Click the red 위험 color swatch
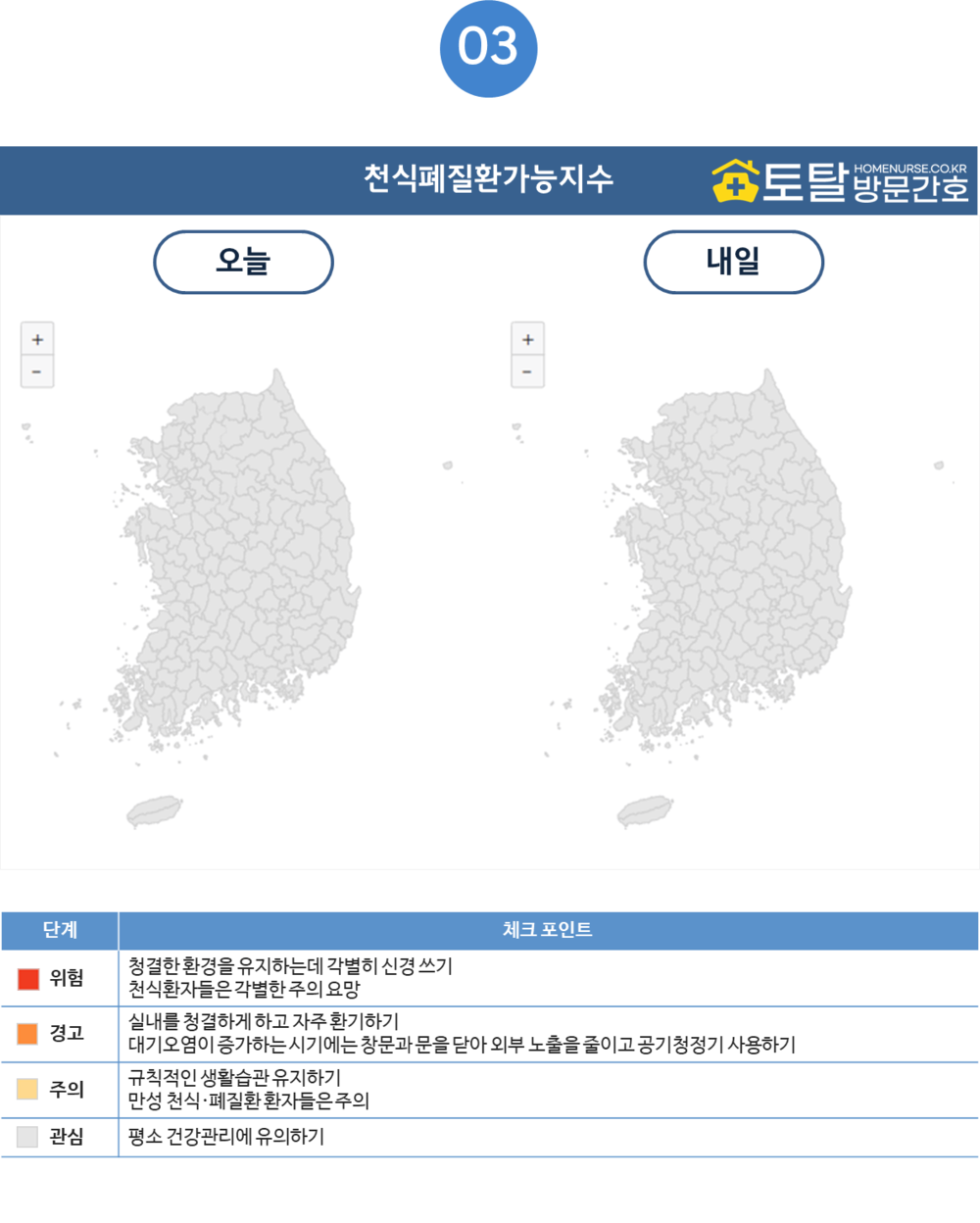980x1223 pixels. point(28,978)
